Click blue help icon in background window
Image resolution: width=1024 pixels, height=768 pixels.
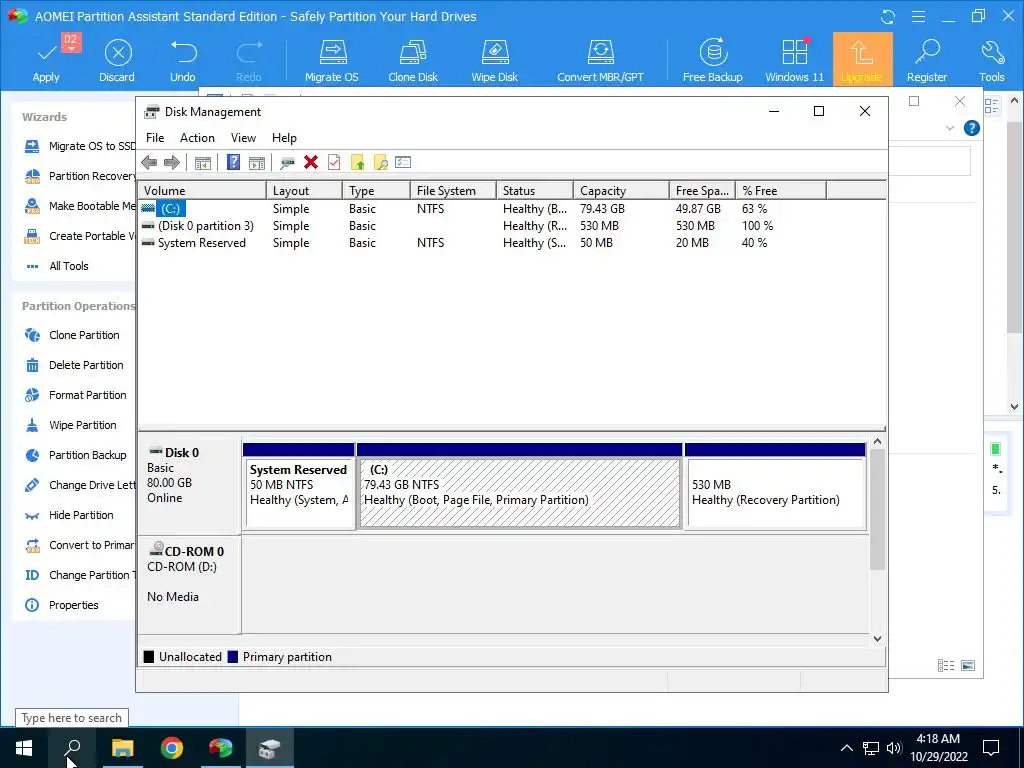point(972,128)
